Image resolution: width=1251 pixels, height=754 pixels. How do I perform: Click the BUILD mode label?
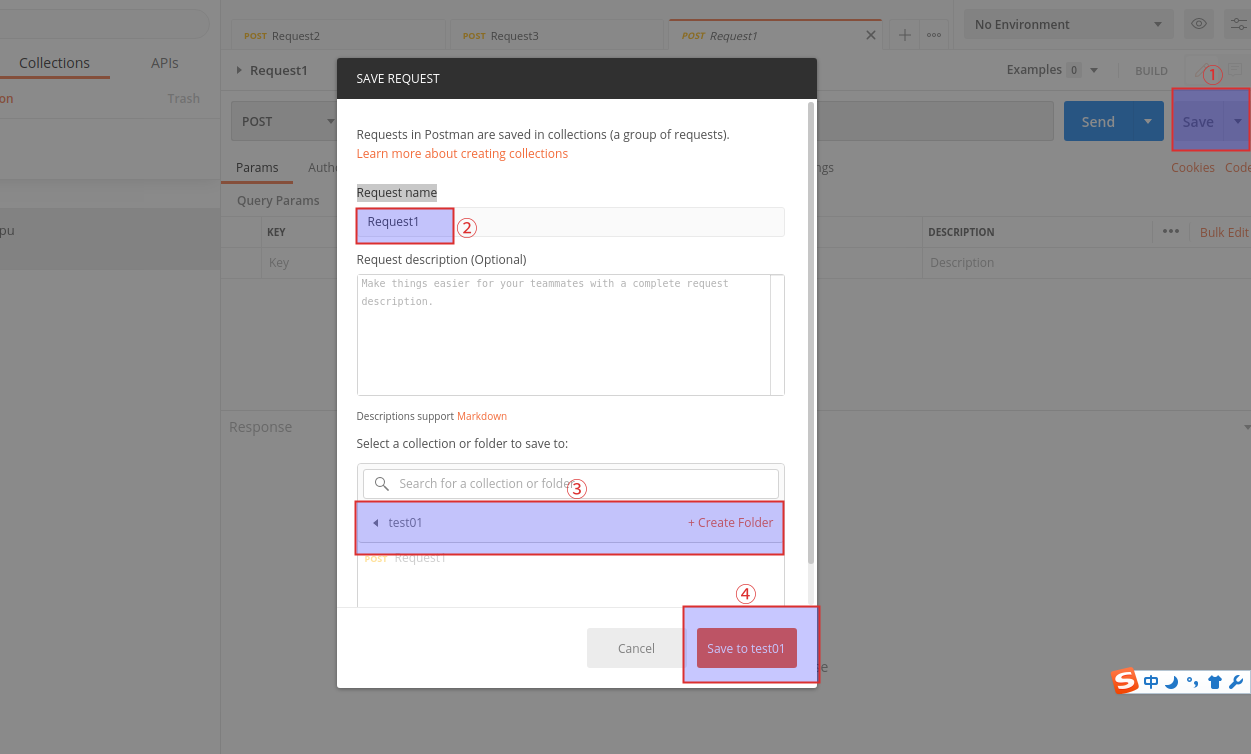pyautogui.click(x=1151, y=71)
